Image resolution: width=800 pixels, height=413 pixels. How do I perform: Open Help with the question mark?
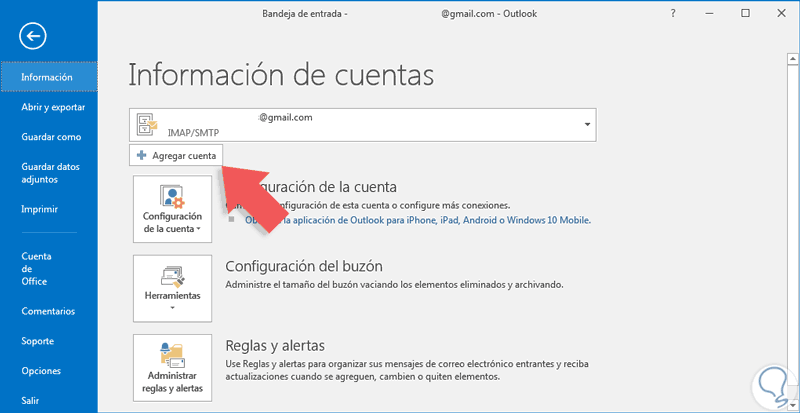coord(673,14)
